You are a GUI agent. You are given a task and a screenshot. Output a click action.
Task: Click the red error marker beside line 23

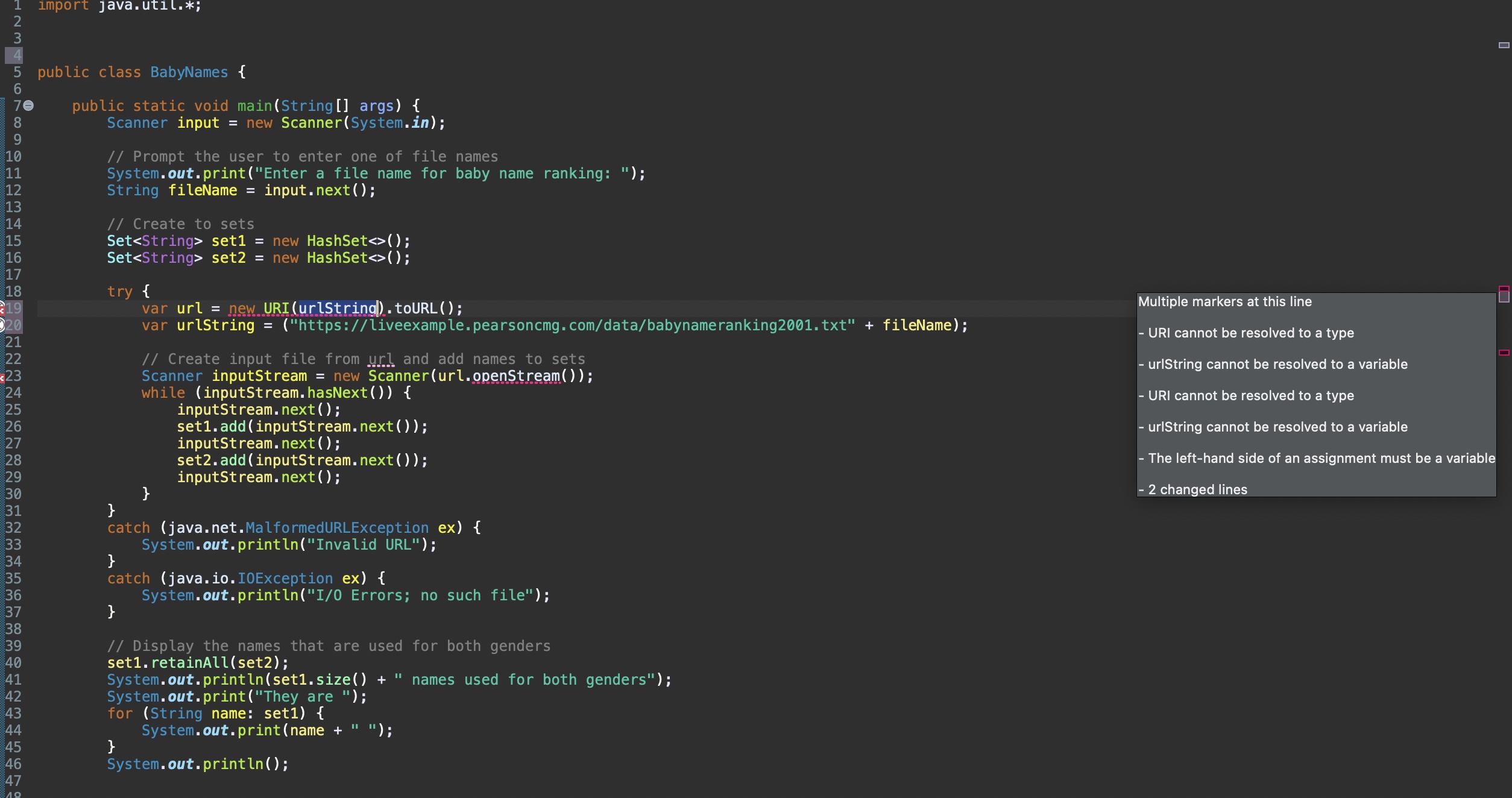[2, 378]
